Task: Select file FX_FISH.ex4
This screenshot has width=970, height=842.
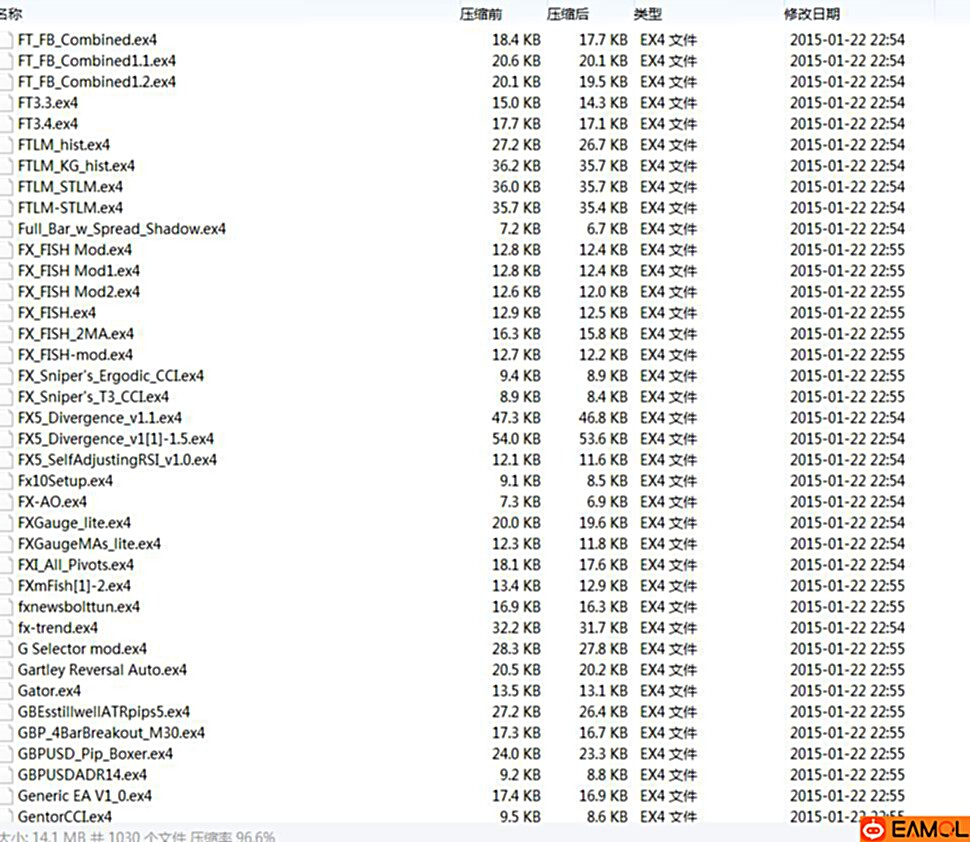Action: tap(57, 314)
